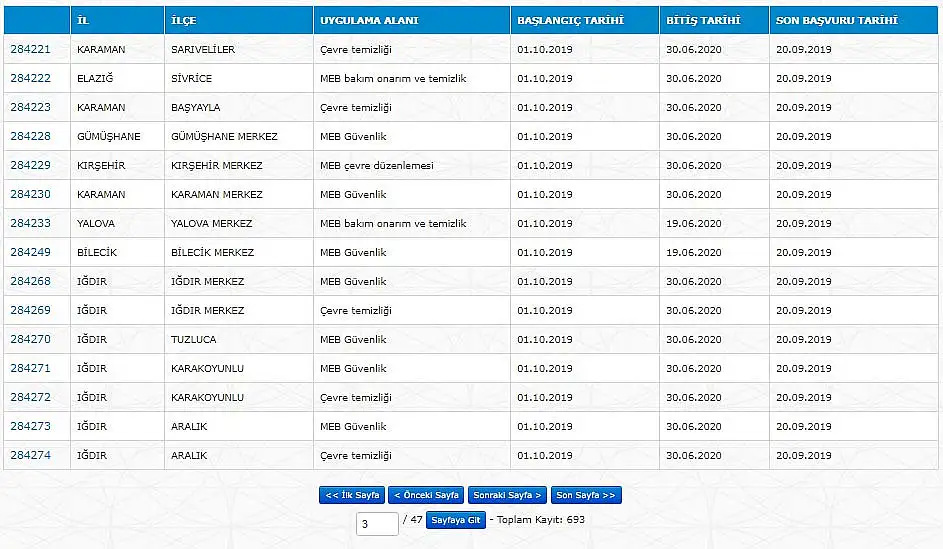943x549 pixels.
Task: Open record link 284249
Action: coord(30,252)
